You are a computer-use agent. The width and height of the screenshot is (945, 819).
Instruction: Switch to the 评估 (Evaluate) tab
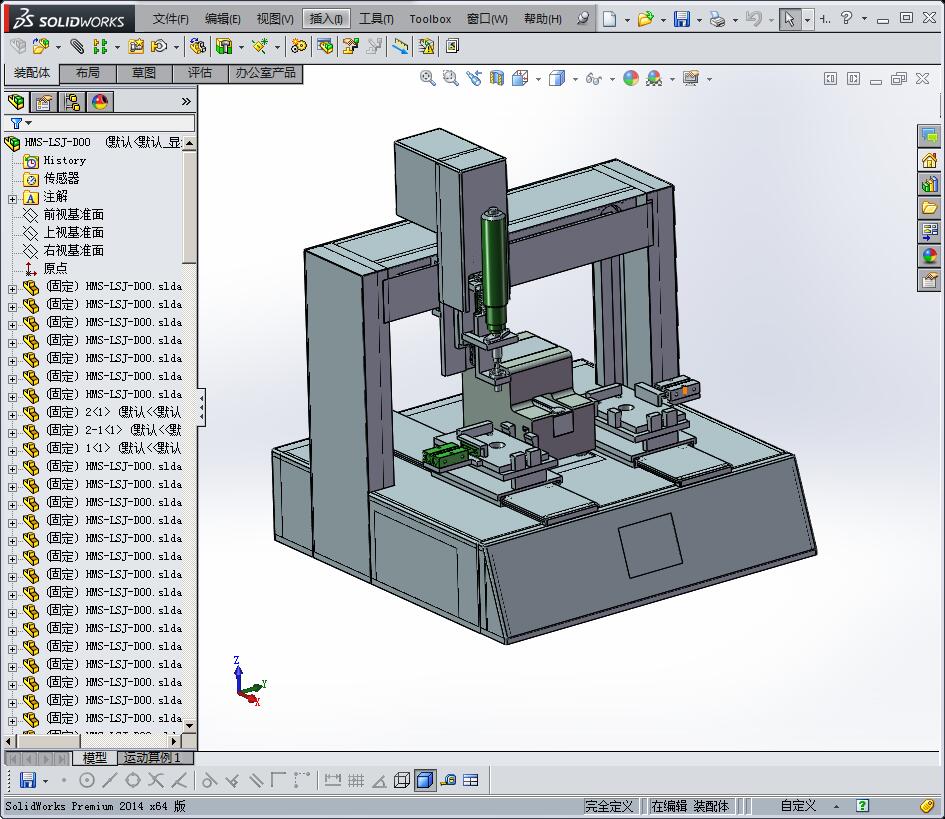[x=200, y=73]
